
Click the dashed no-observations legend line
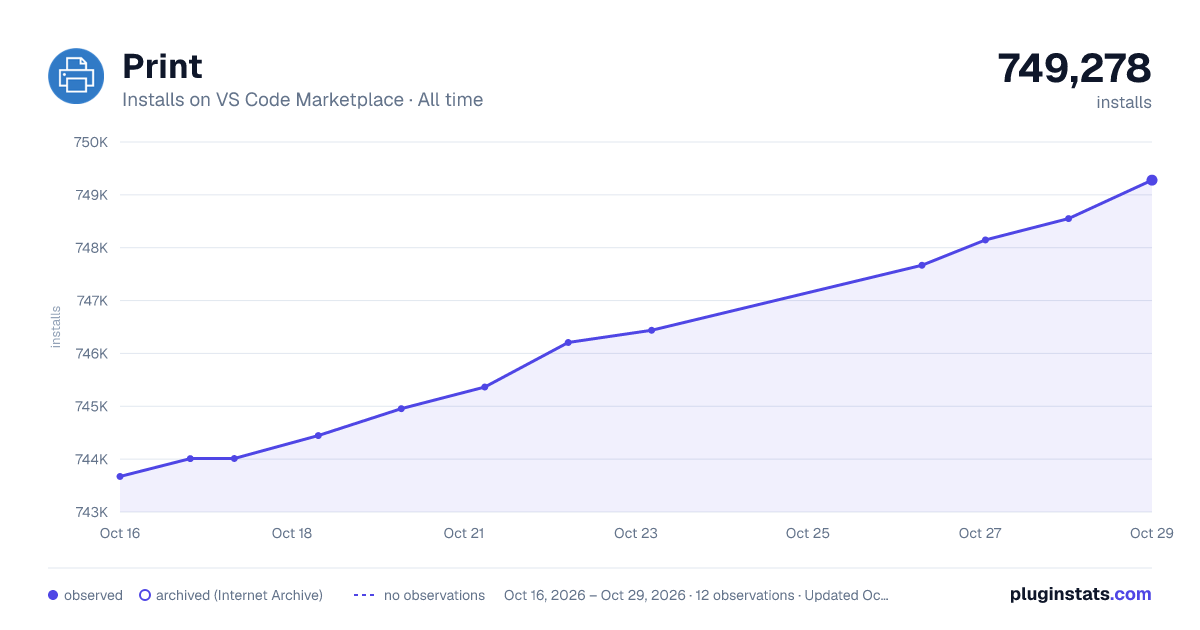point(364,595)
